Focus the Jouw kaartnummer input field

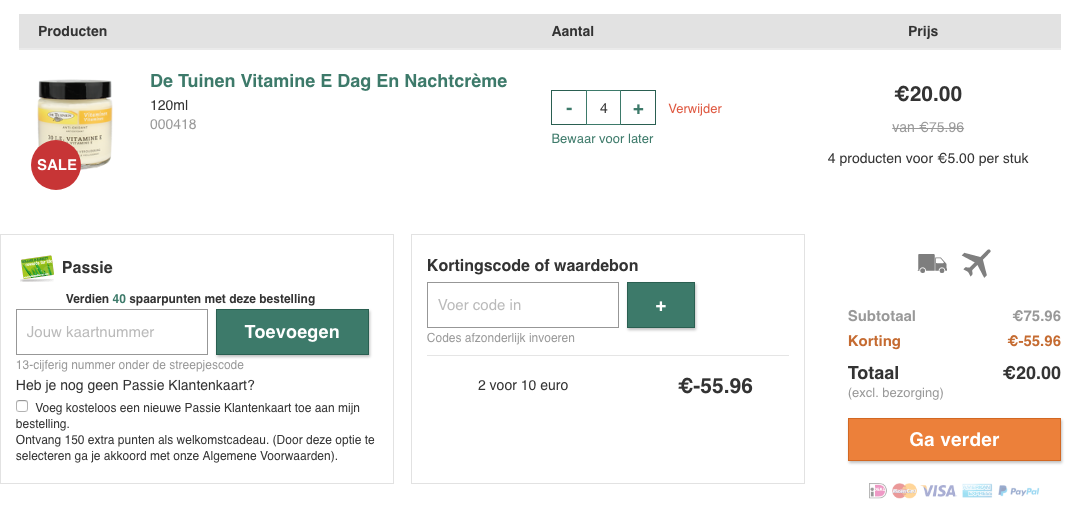coord(112,332)
